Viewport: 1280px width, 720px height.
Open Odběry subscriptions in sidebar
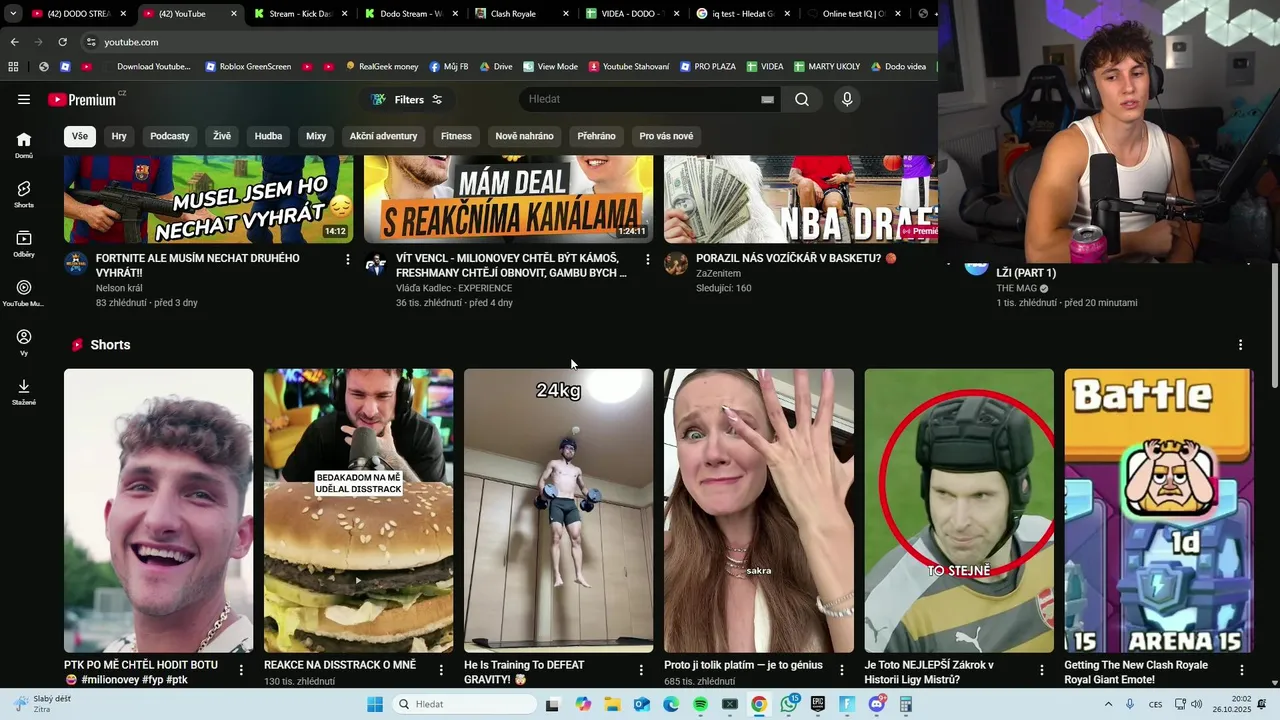tap(24, 244)
